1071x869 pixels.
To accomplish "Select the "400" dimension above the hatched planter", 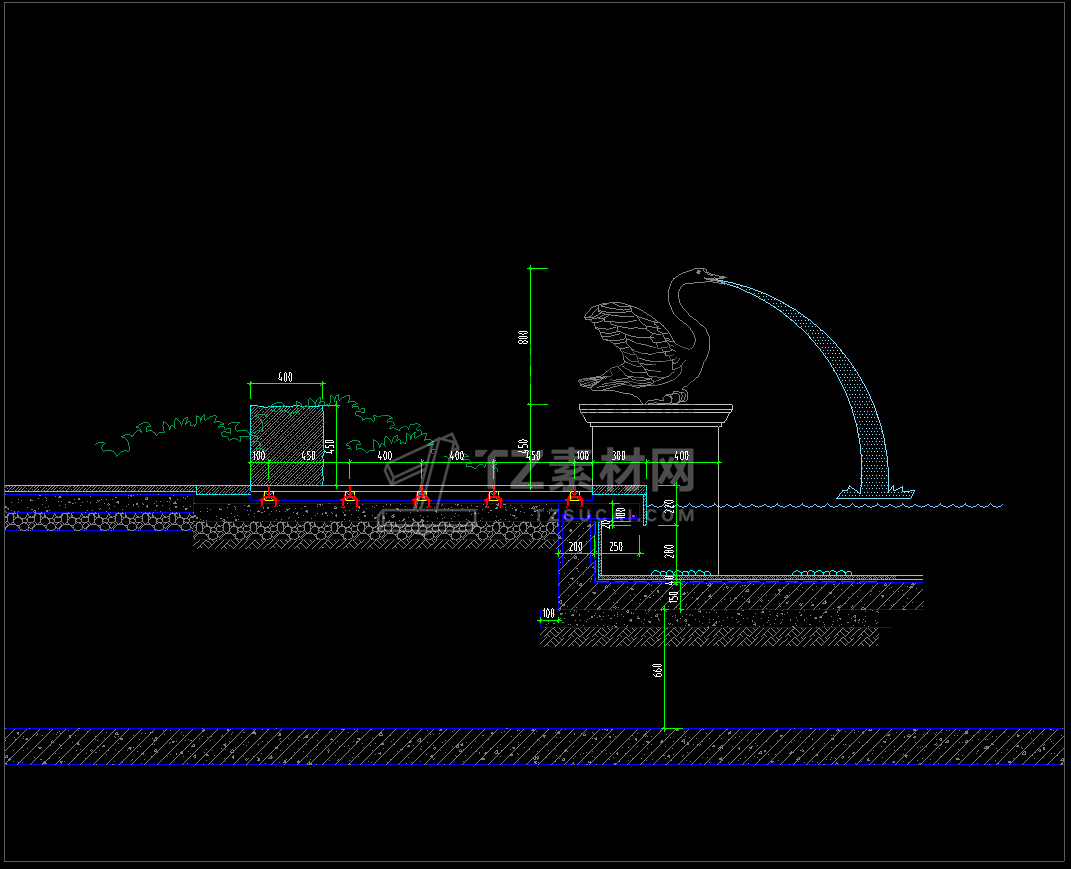I will 286,377.
